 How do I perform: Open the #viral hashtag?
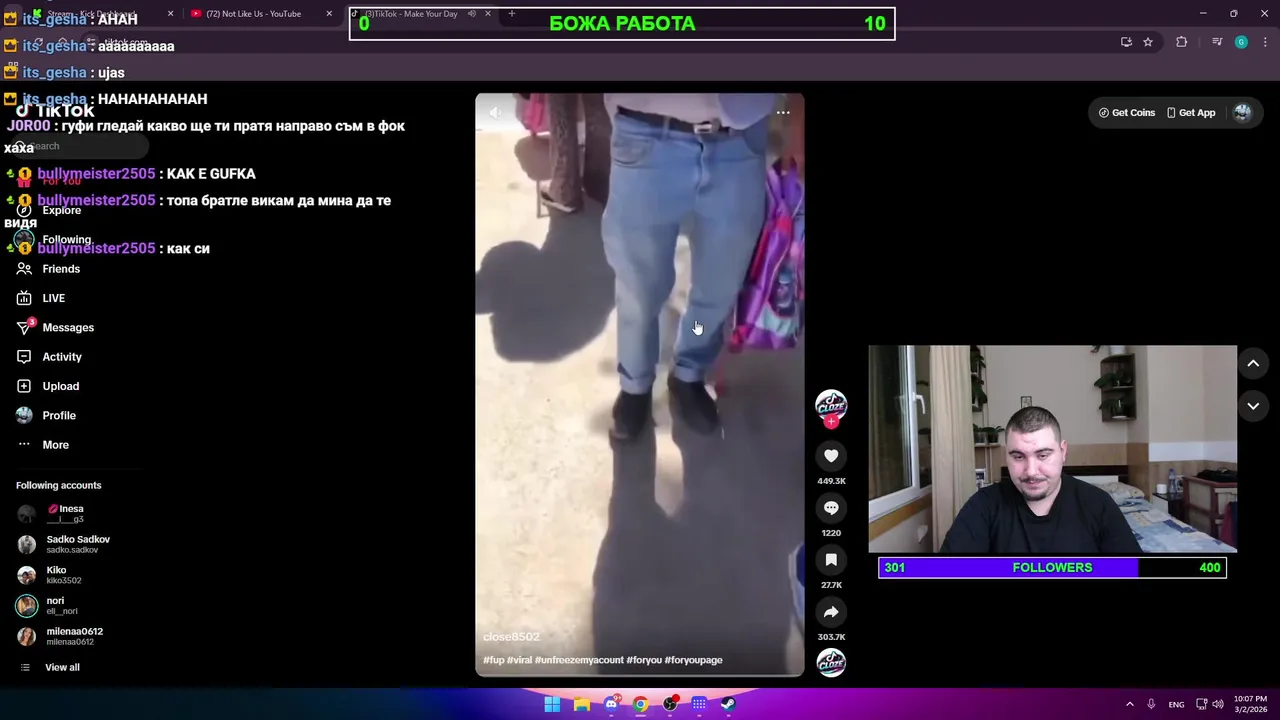coord(519,660)
